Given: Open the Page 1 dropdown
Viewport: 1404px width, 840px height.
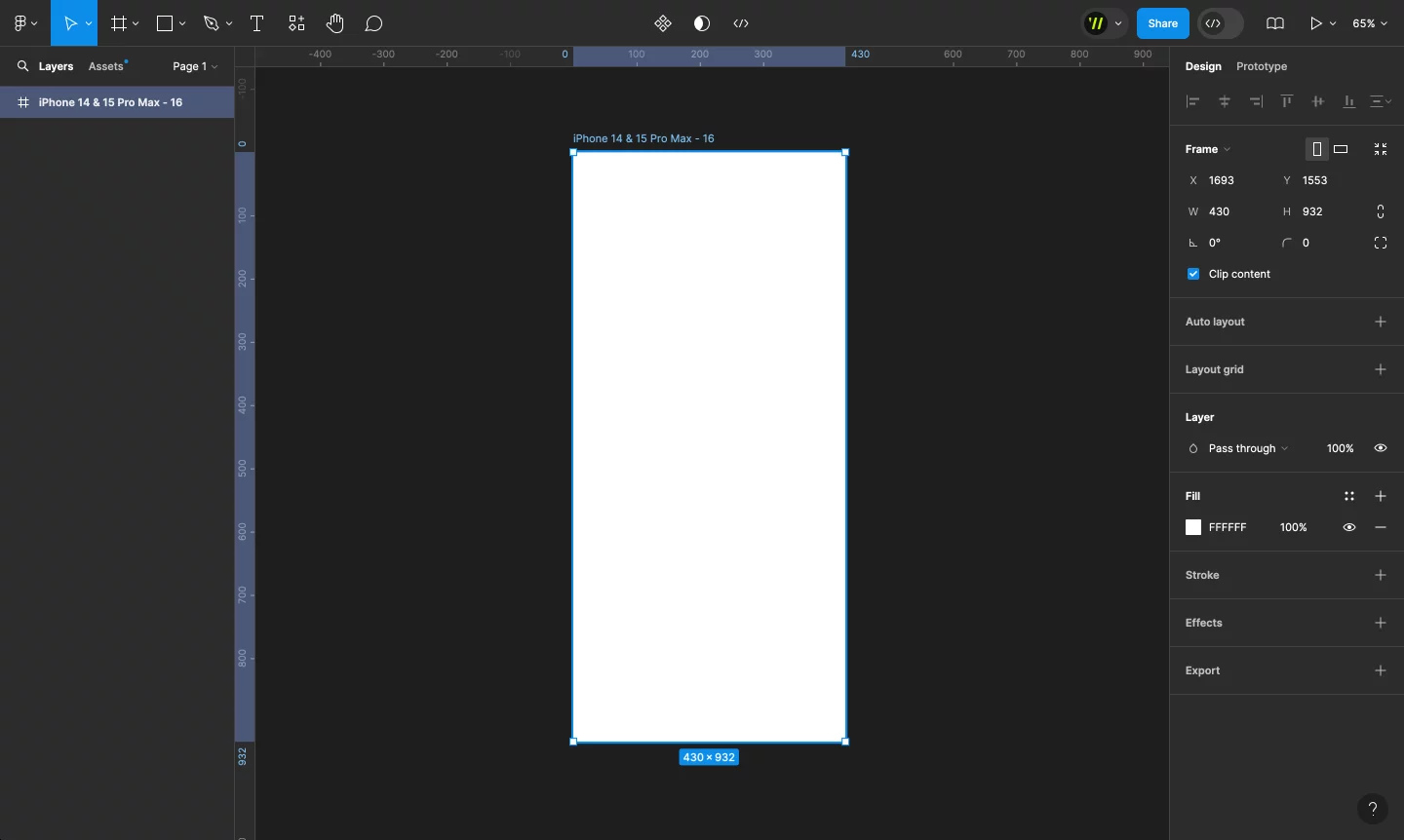Looking at the screenshot, I should 195,66.
